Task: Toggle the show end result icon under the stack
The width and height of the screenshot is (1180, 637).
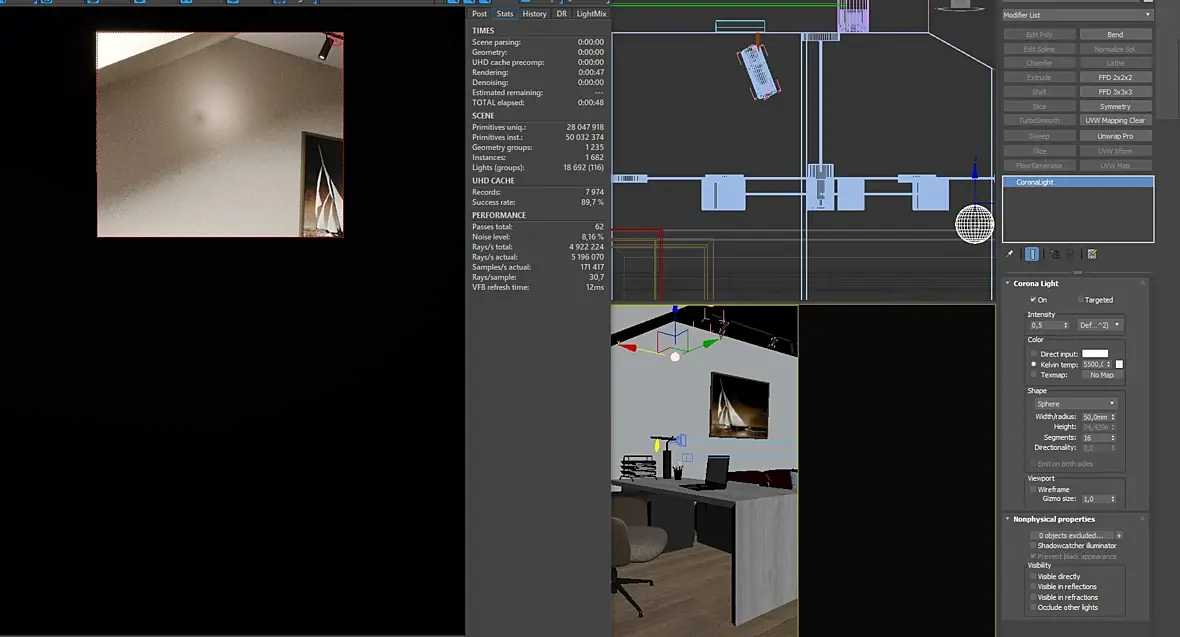Action: (1032, 254)
